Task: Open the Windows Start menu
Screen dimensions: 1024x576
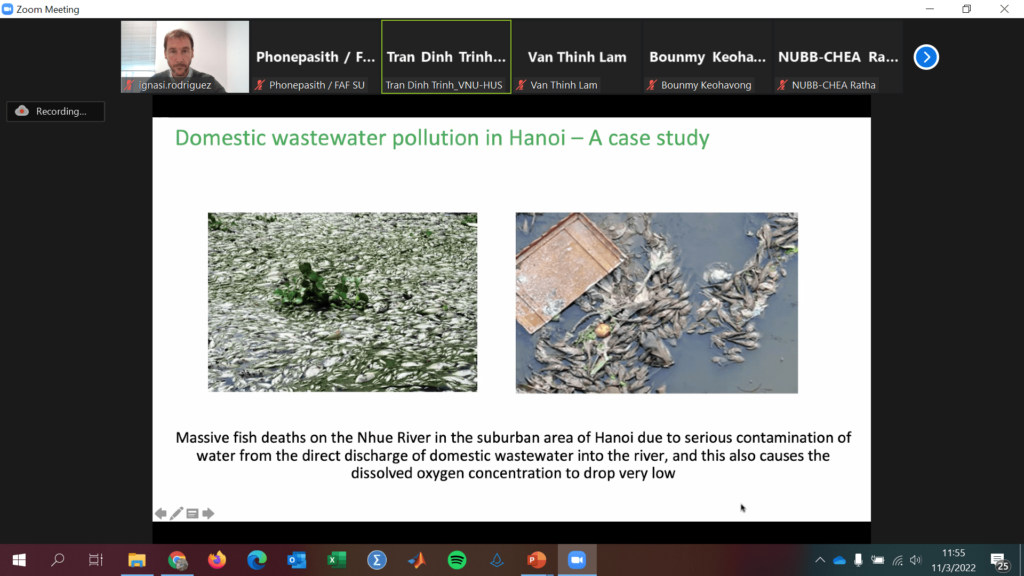Action: (19, 560)
